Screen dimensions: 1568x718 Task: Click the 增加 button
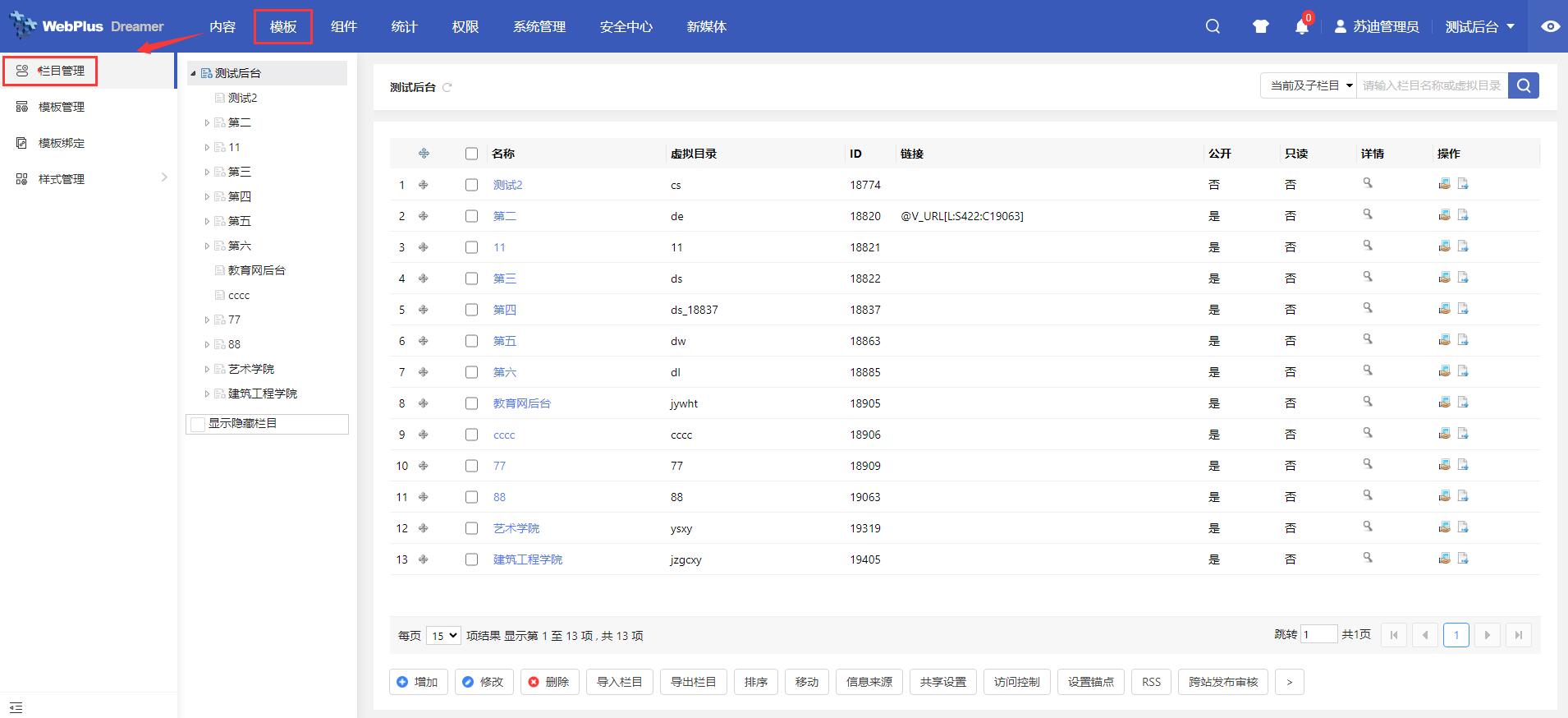[x=419, y=682]
